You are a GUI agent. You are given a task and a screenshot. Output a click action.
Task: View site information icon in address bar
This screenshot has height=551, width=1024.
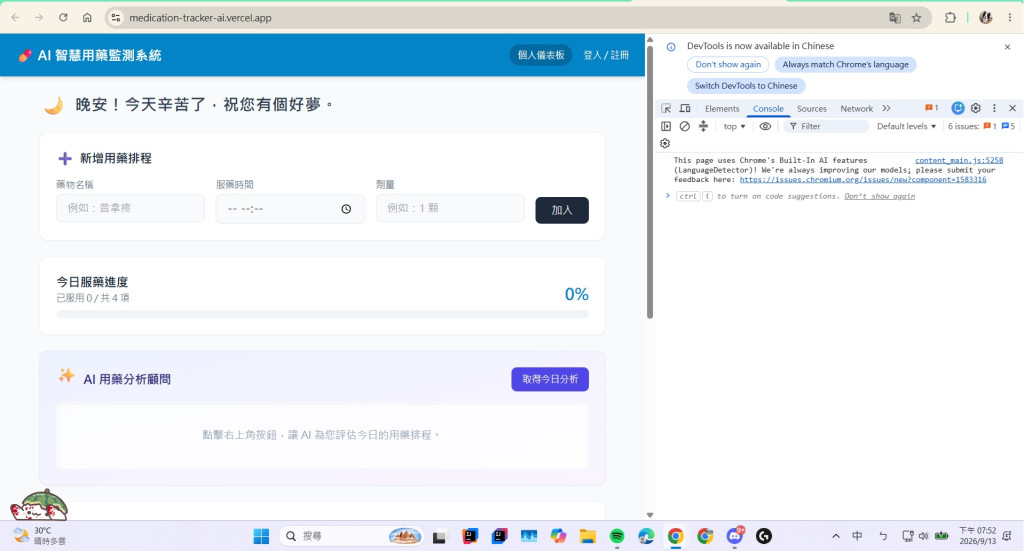pos(116,18)
